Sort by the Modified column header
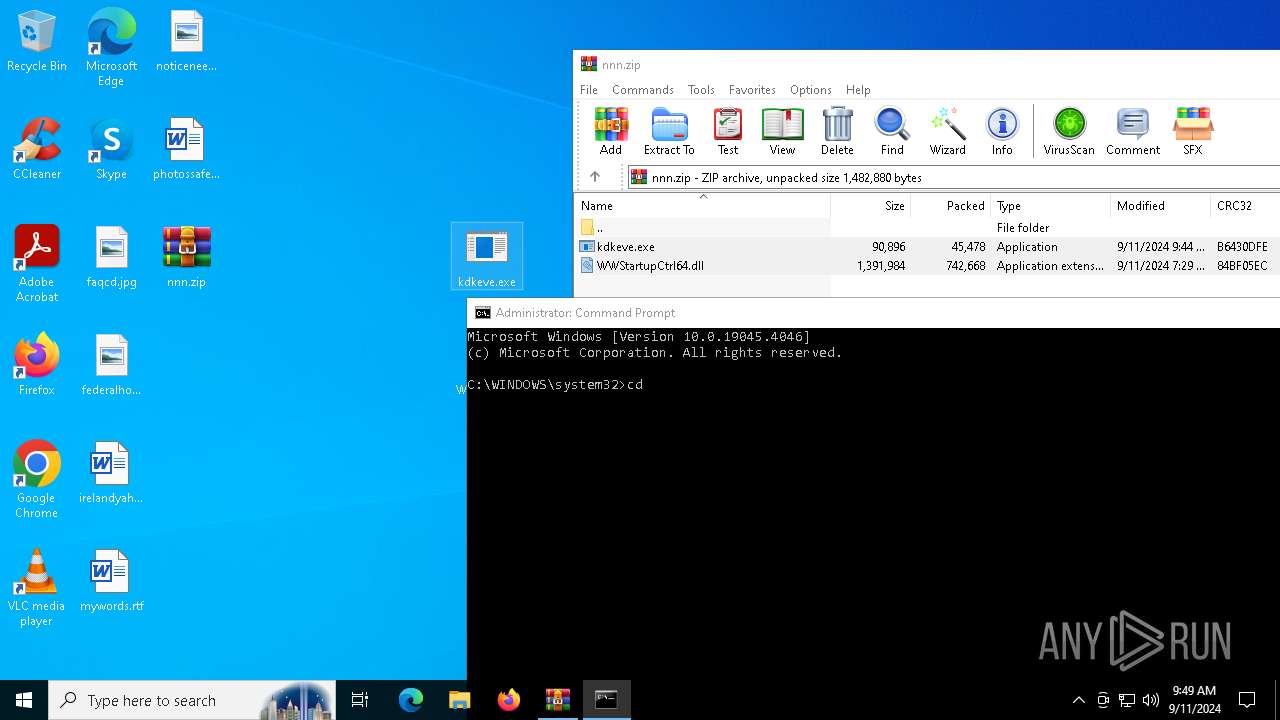 [x=1160, y=206]
